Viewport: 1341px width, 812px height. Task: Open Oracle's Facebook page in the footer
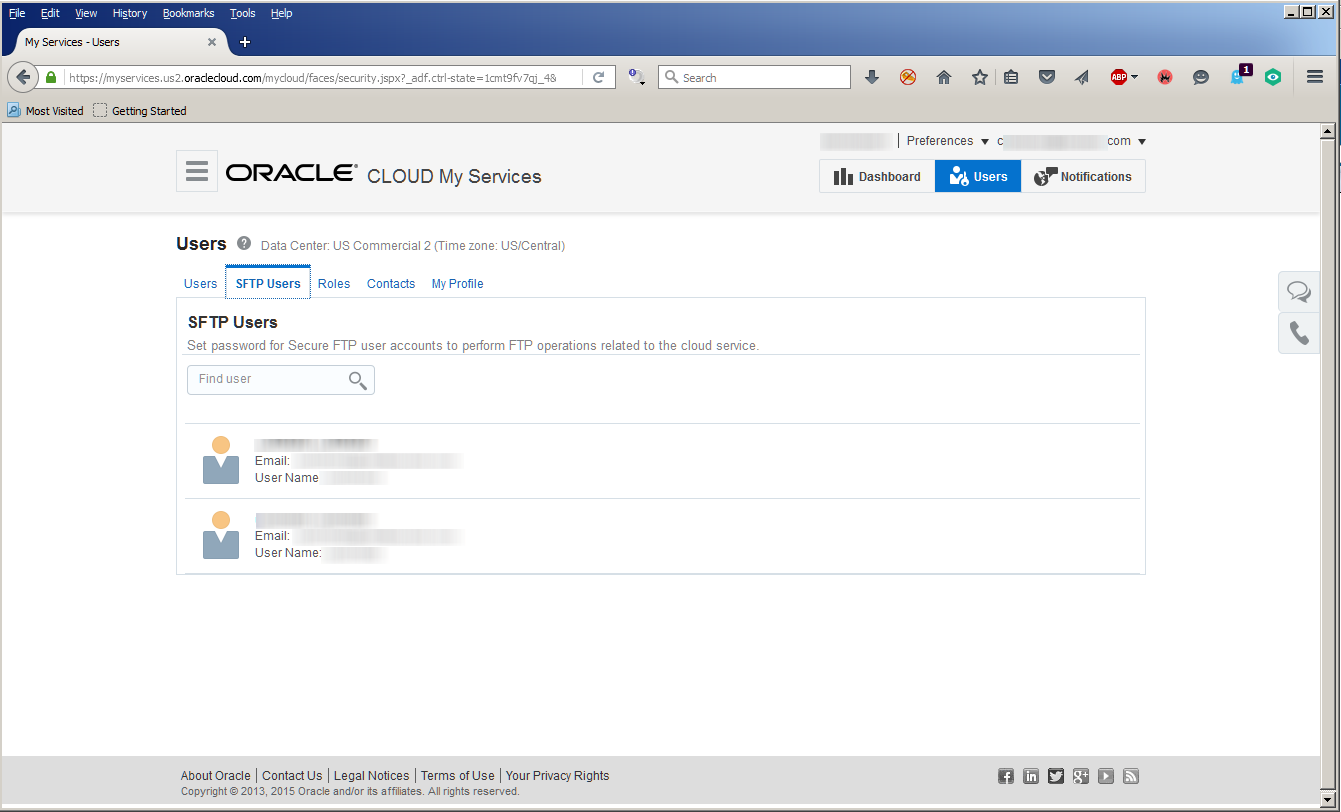(x=1006, y=776)
